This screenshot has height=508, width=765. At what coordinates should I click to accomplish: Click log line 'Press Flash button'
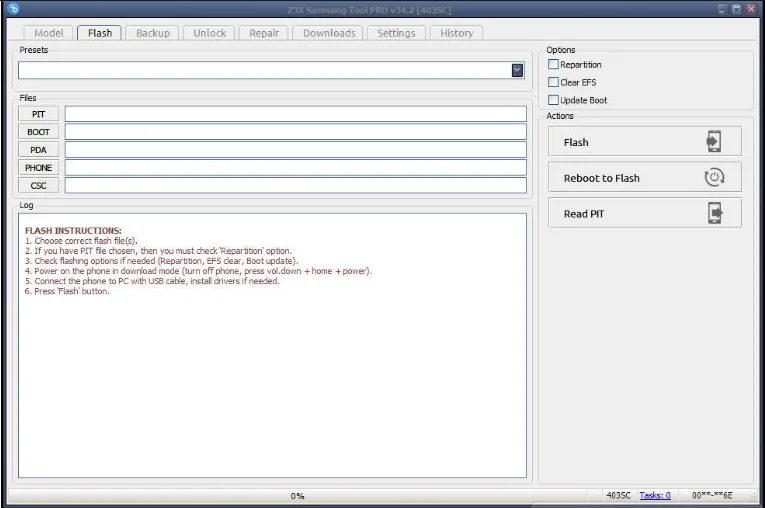pyautogui.click(x=67, y=291)
